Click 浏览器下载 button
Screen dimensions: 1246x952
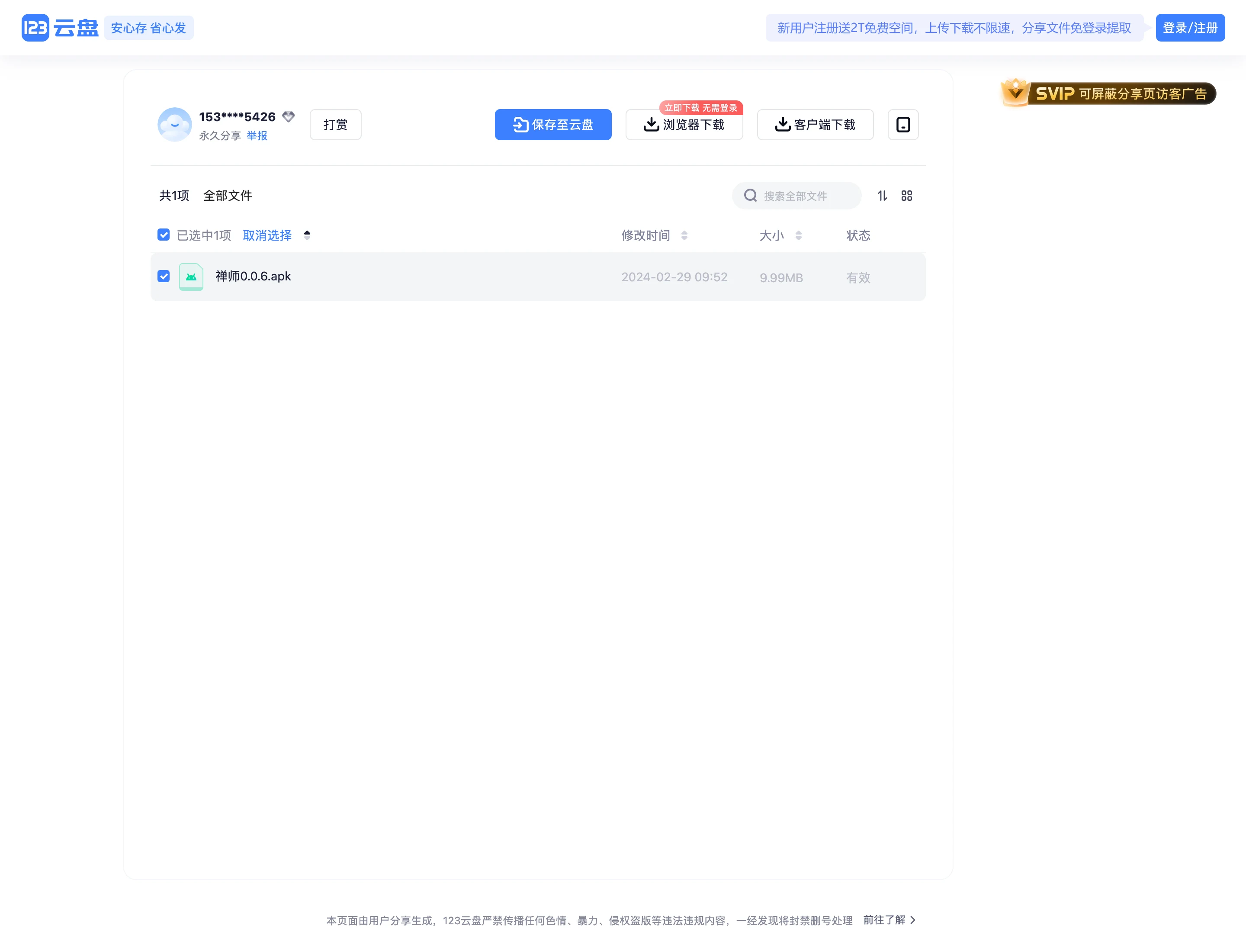pos(684,125)
